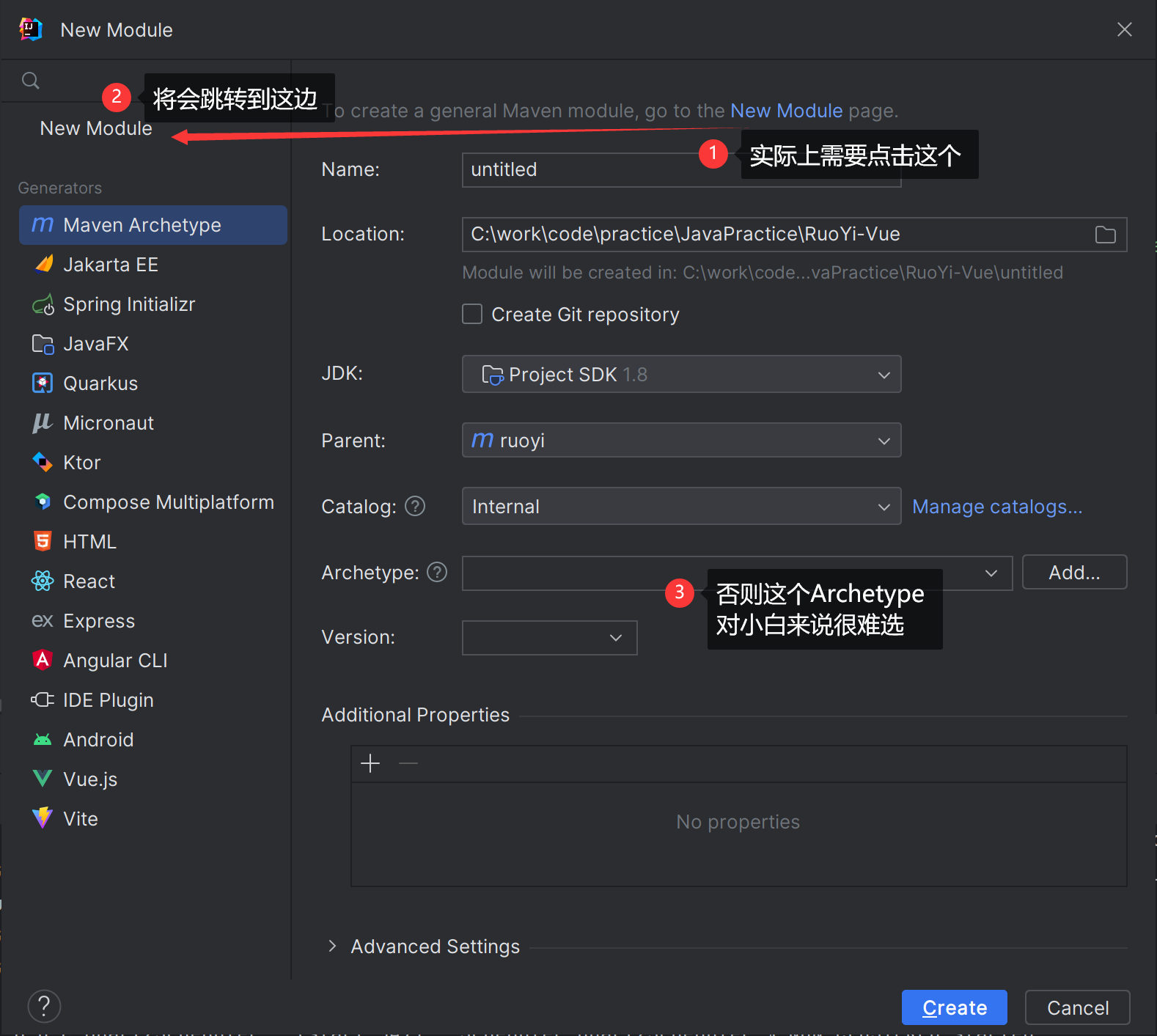Screen dimensions: 1157x1036
Task: Open folder browse icon in Location field
Action: click(1105, 235)
